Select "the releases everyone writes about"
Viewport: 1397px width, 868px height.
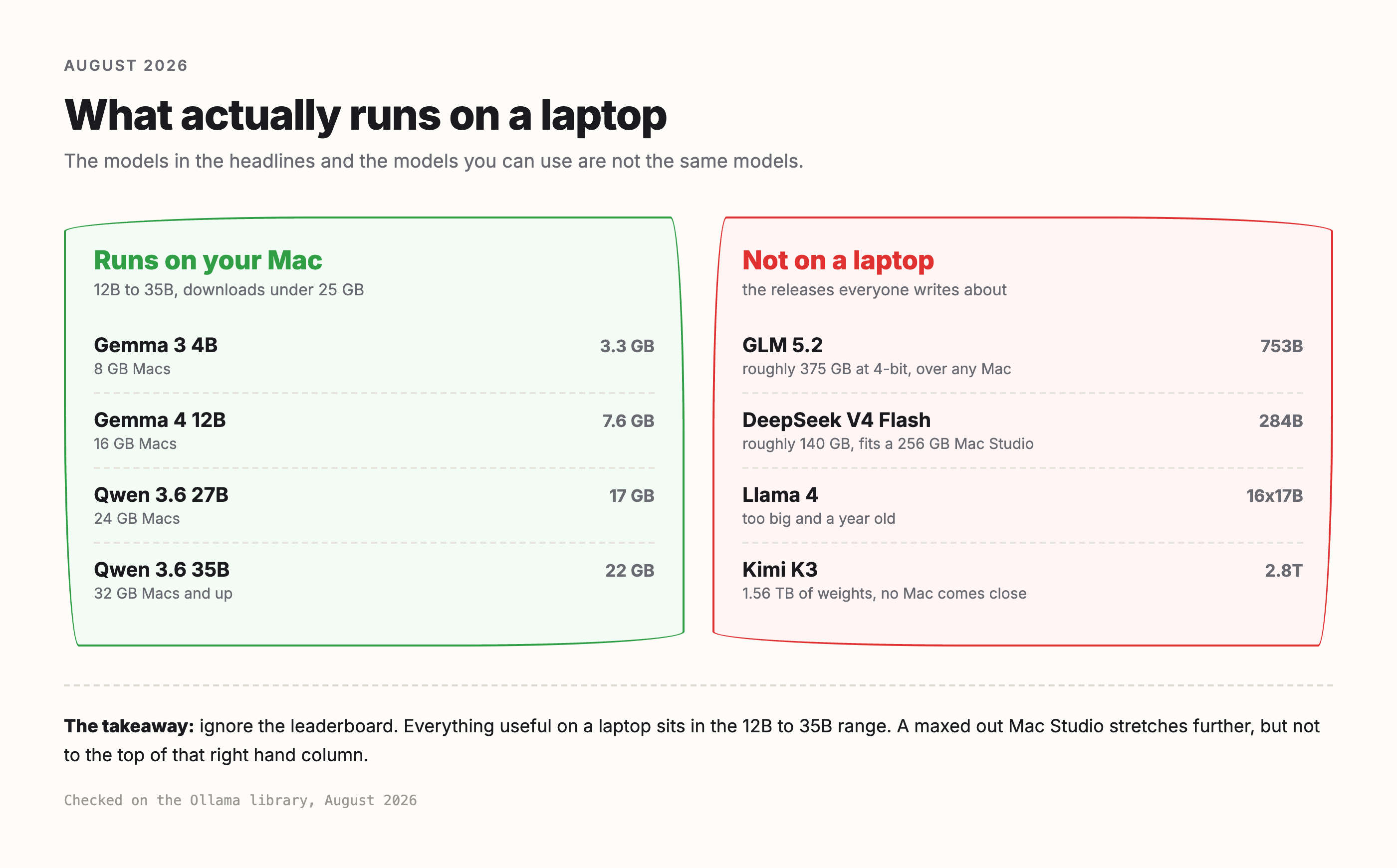pos(874,290)
